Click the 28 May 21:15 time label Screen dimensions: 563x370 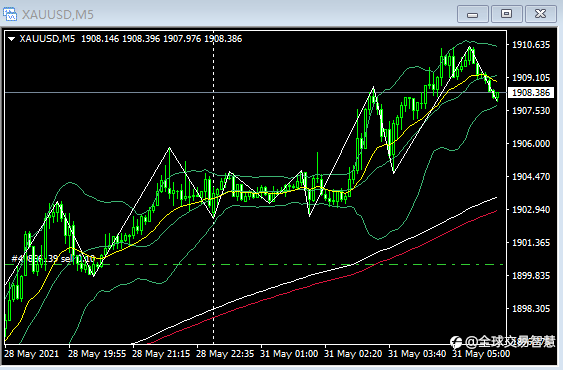[x=161, y=354]
